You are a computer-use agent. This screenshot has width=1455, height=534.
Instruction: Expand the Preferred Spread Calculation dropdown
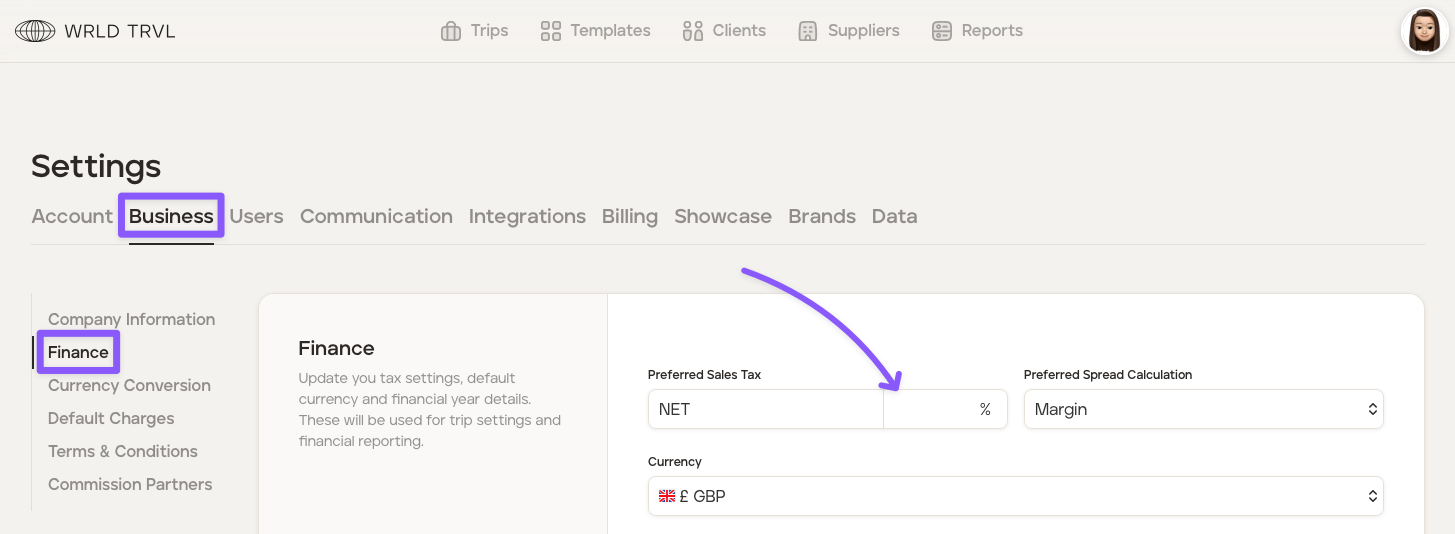1203,409
